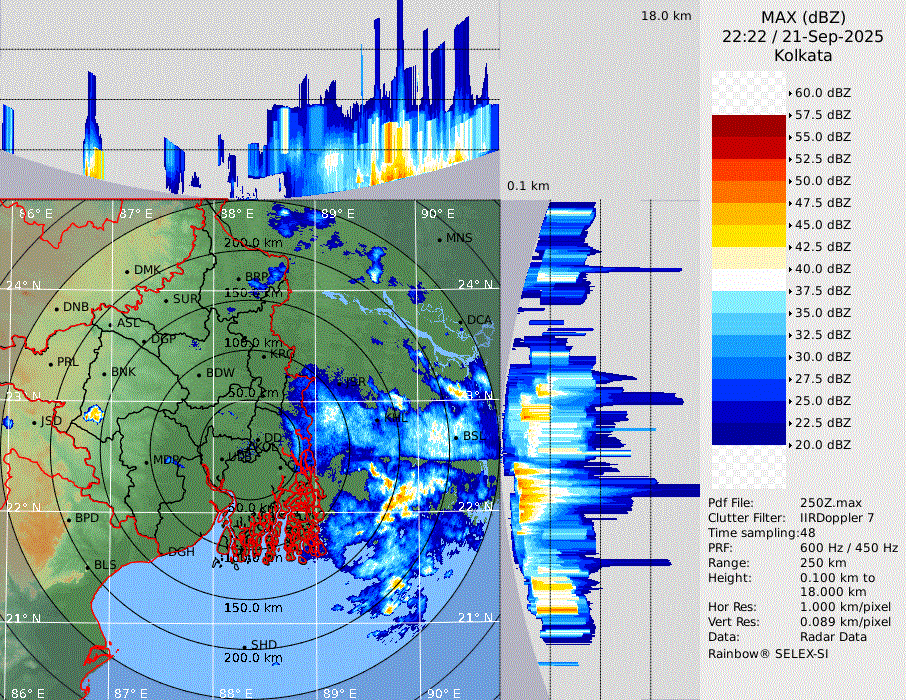Viewport: 906px width, 700px height.
Task: Click the SHD station dot
Action: pyautogui.click(x=245, y=646)
